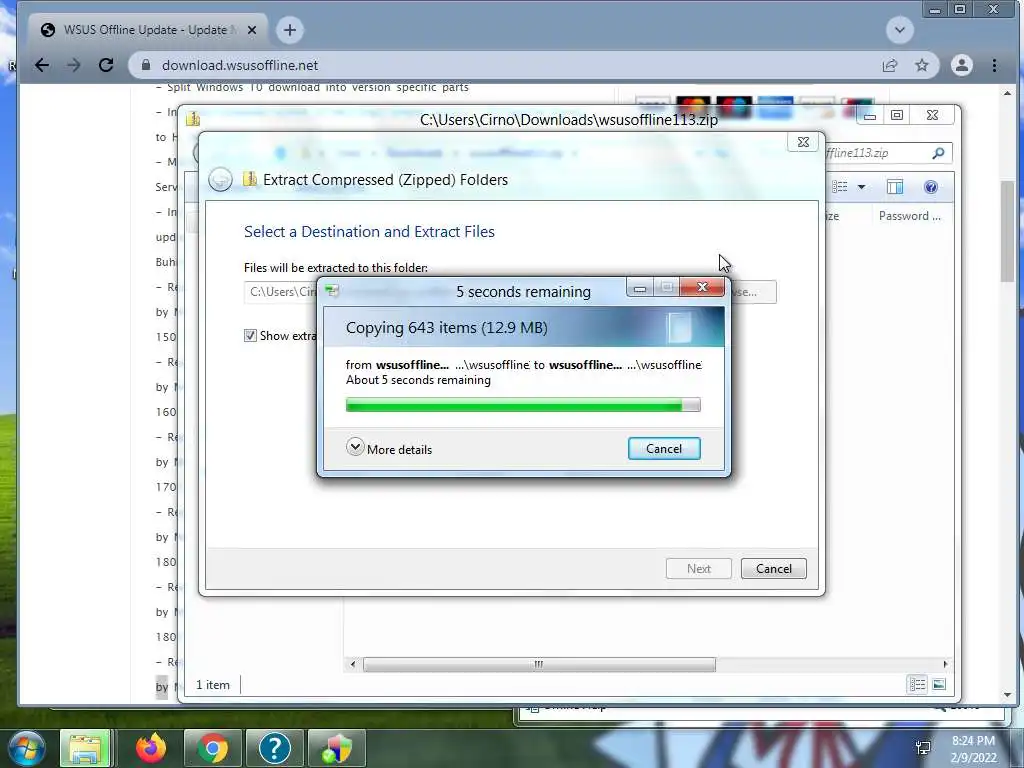Open the clock showing 8:24 PM
Viewport: 1024px width, 768px height.
click(x=973, y=749)
